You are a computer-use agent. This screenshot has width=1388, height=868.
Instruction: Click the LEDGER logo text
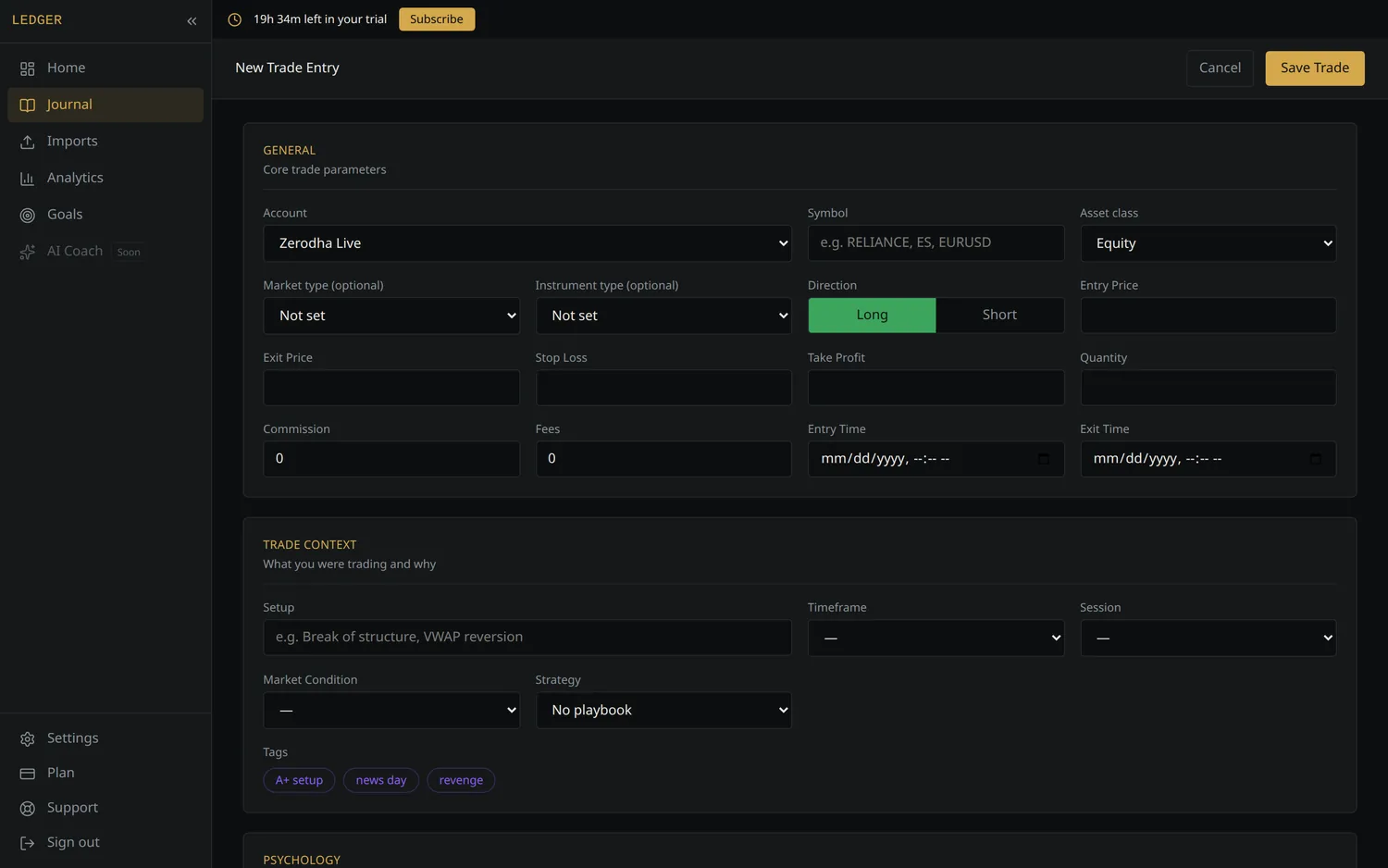pos(37,20)
